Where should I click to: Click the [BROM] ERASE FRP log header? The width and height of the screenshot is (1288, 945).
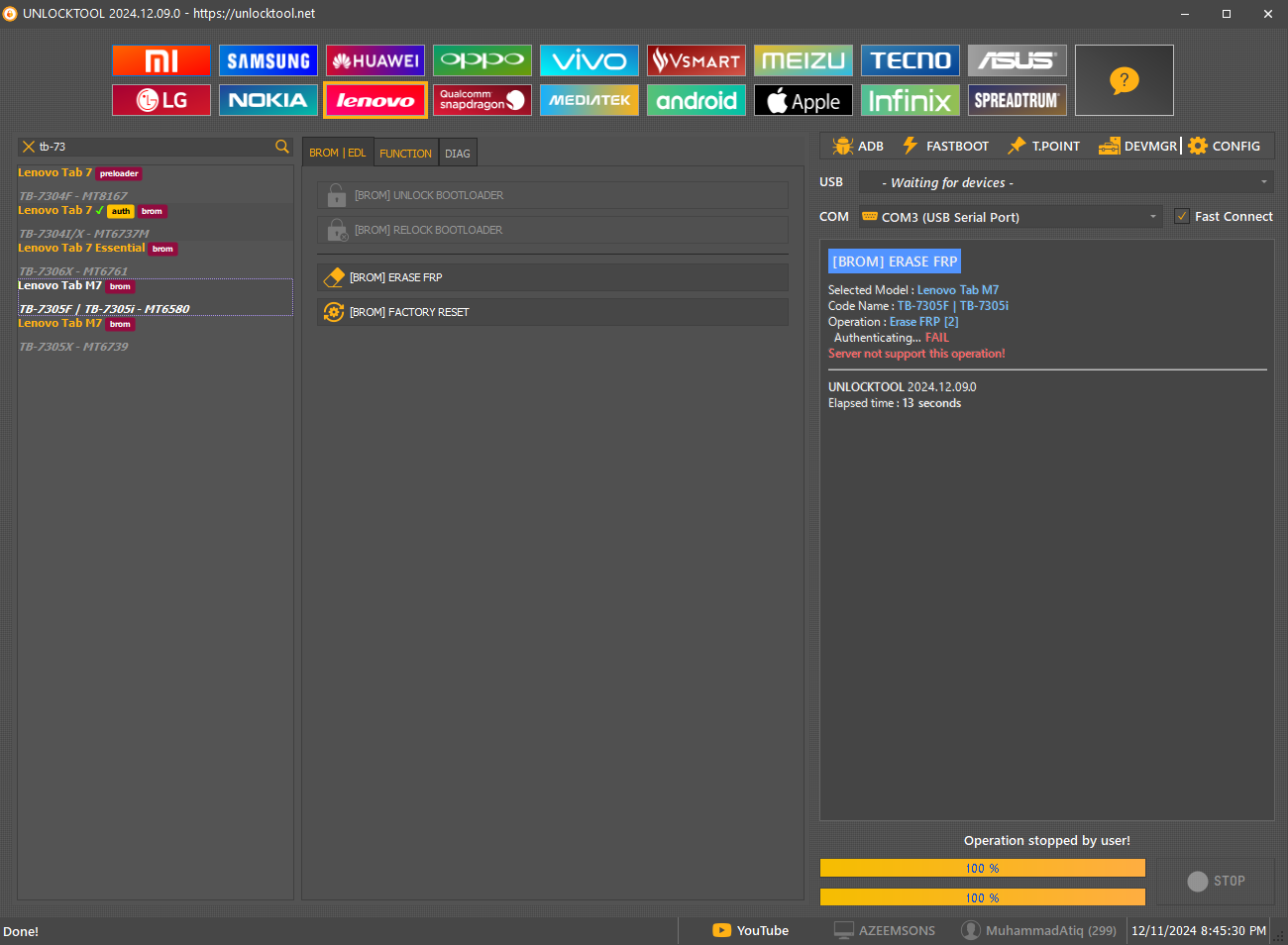895,262
